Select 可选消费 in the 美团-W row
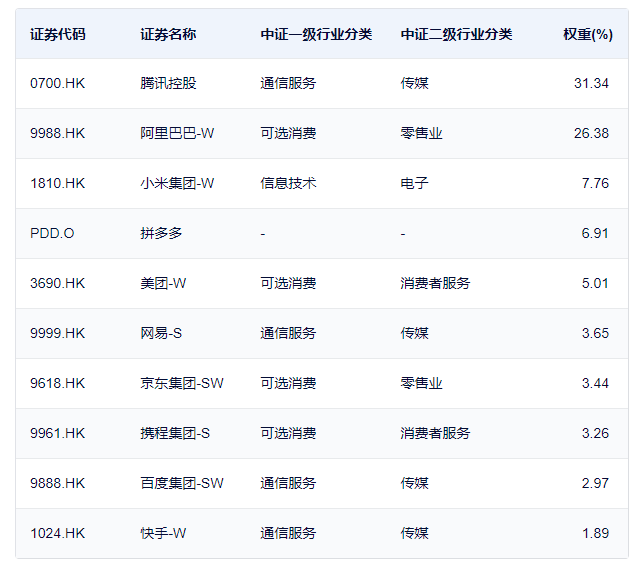Screen dimensions: 644x569 (288, 283)
